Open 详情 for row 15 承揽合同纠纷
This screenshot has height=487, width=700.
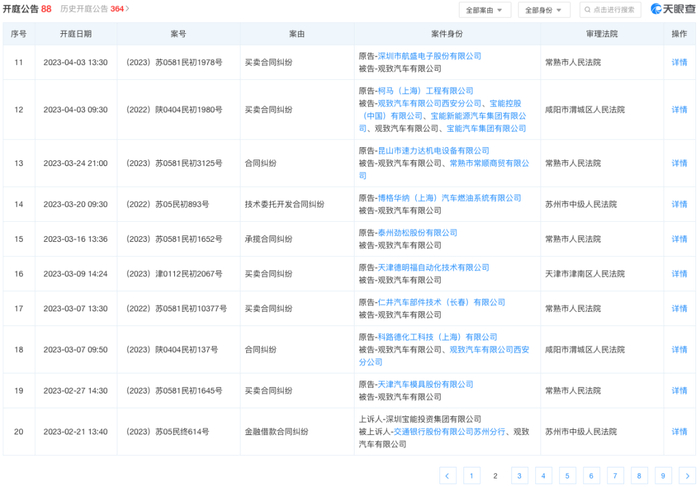point(679,239)
